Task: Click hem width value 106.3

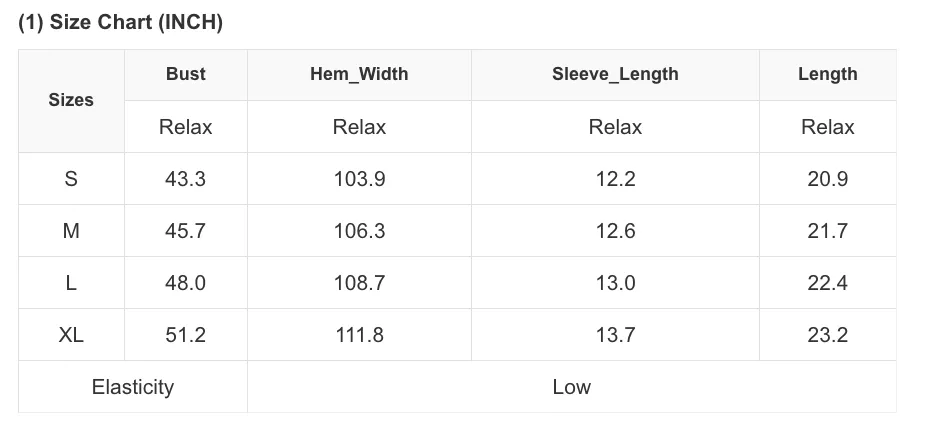Action: tap(359, 230)
